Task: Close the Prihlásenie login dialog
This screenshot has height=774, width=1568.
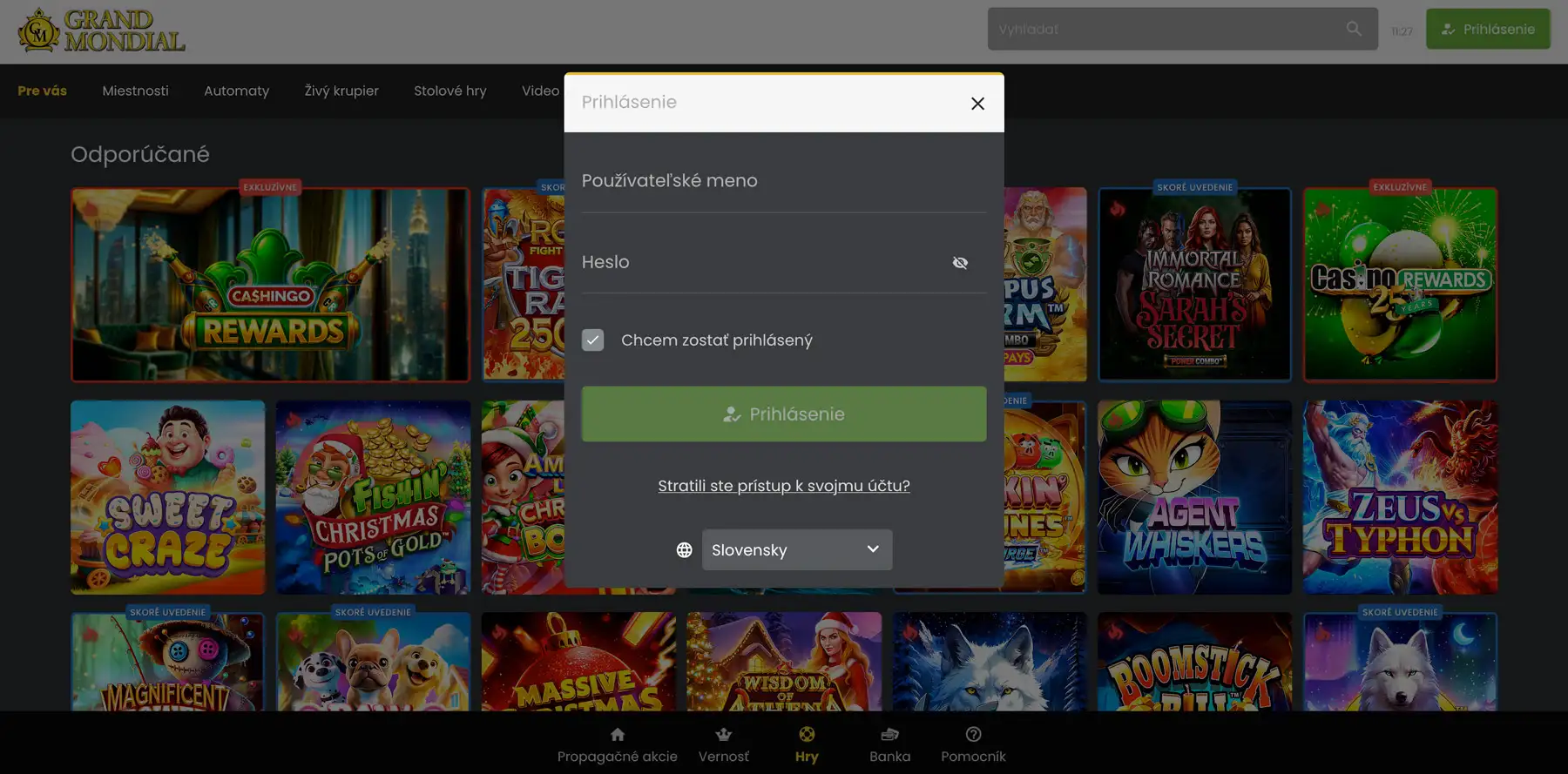Action: [977, 104]
